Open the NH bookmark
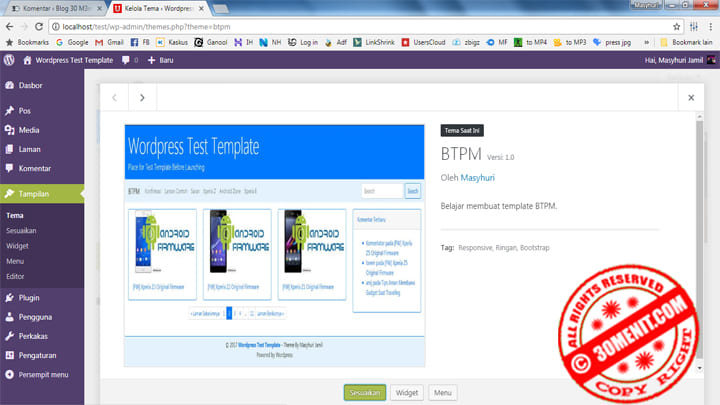 (x=270, y=42)
